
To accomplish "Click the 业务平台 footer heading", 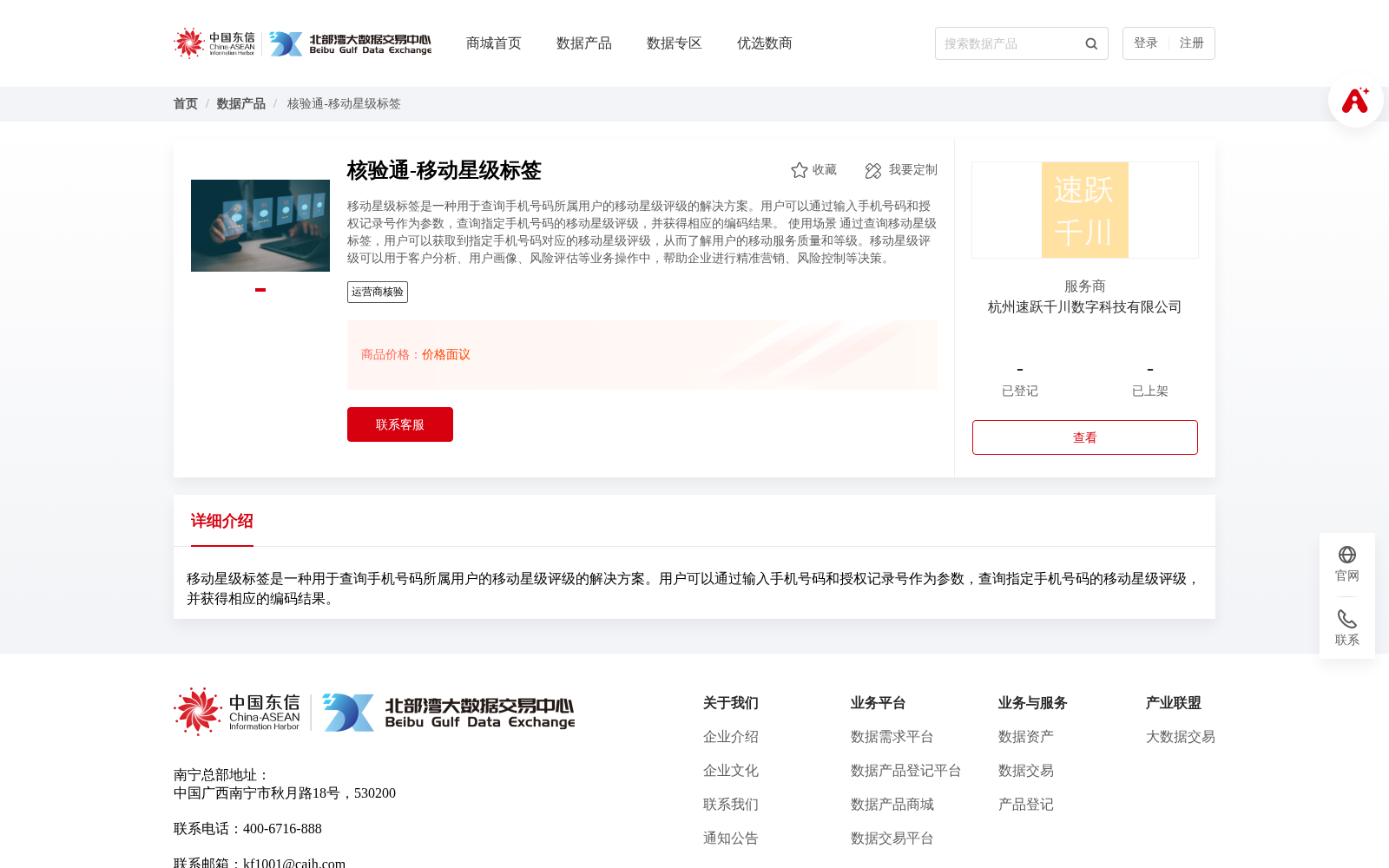I will [879, 703].
